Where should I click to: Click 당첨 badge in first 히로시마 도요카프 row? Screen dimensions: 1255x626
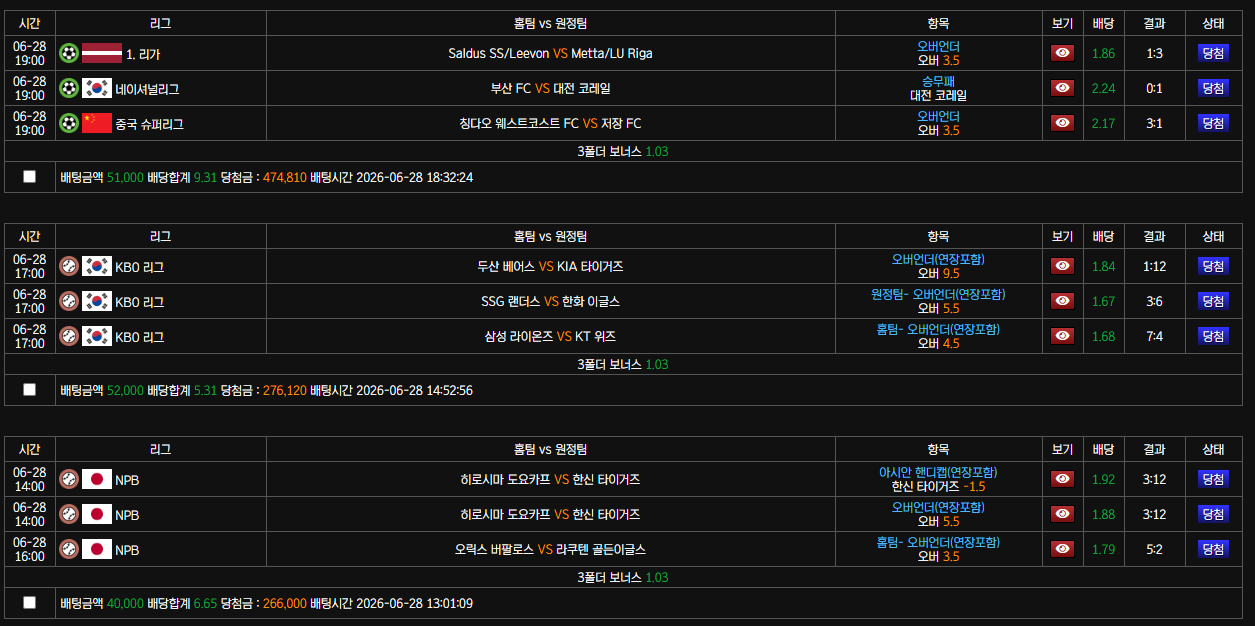pyautogui.click(x=1213, y=479)
